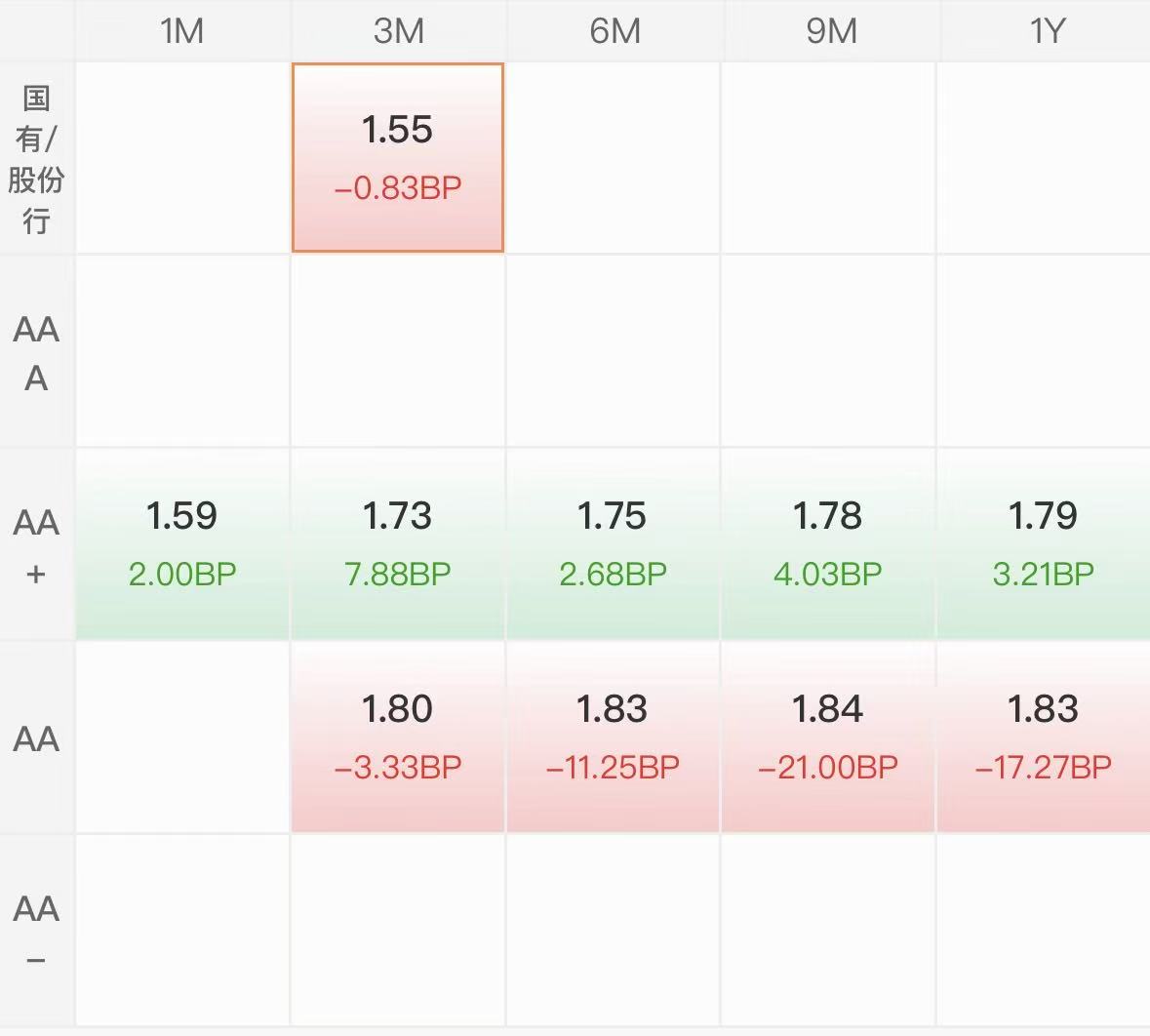Click the AA 1Y cell with -17.27BP
The height and width of the screenshot is (1036, 1150).
1043,737
